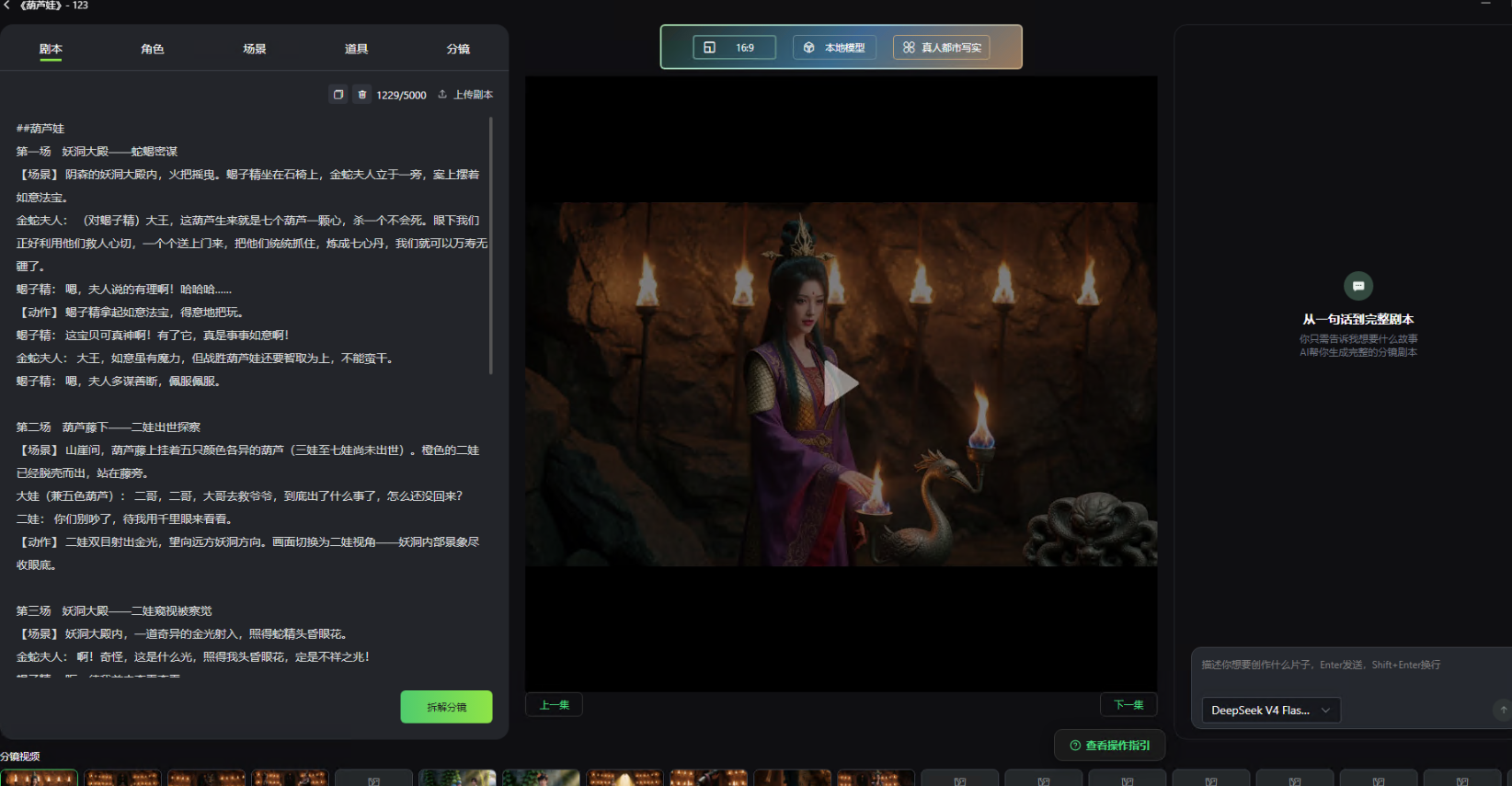This screenshot has height=786, width=1512.
Task: Open the DeepSeek V4 Flash model dropdown
Action: (x=1271, y=711)
